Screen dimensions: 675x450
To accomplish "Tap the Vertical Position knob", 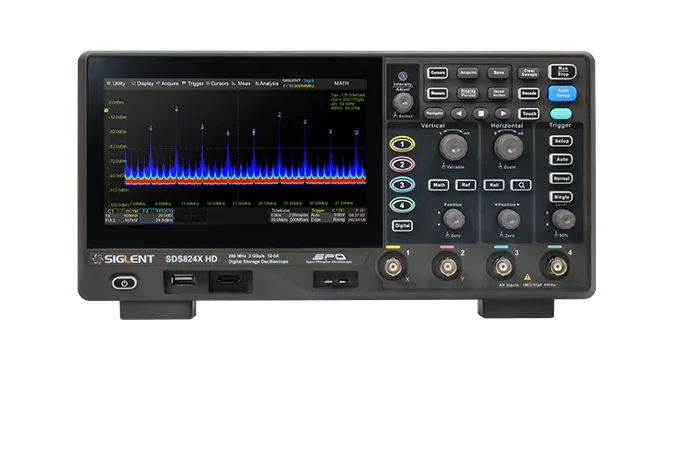I will (x=454, y=219).
